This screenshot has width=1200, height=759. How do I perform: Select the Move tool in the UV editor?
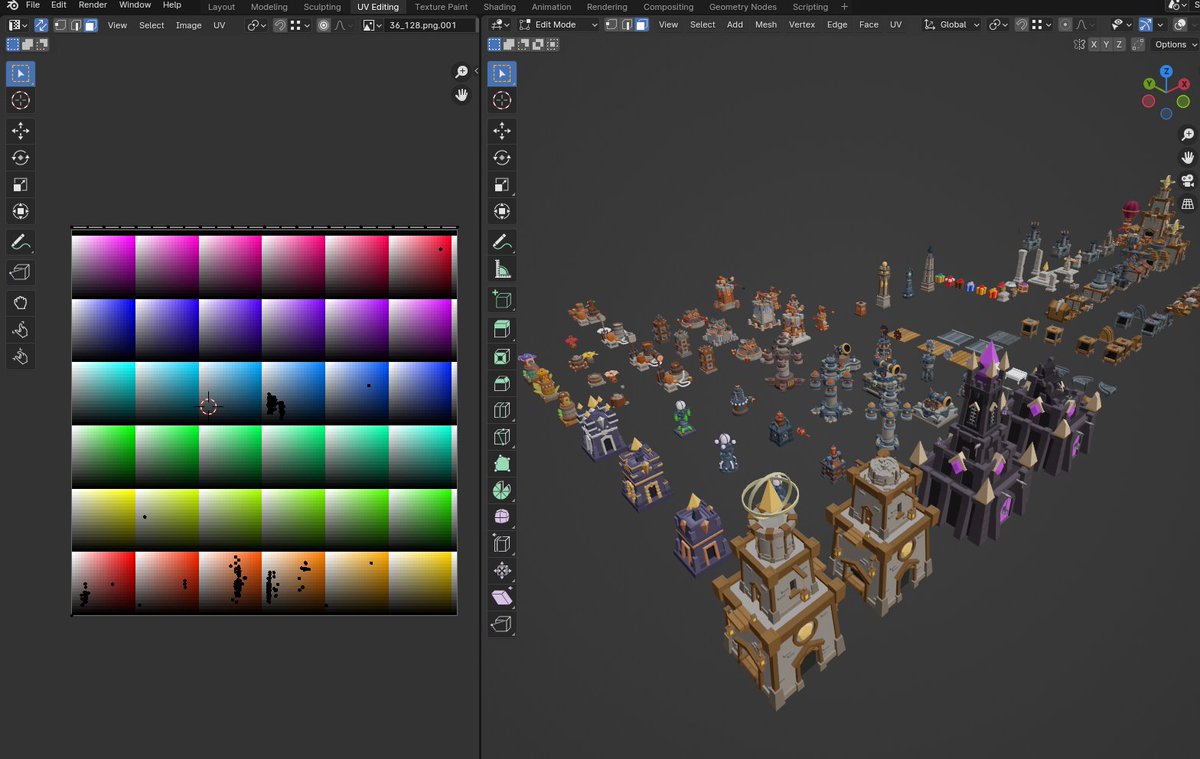pyautogui.click(x=20, y=130)
